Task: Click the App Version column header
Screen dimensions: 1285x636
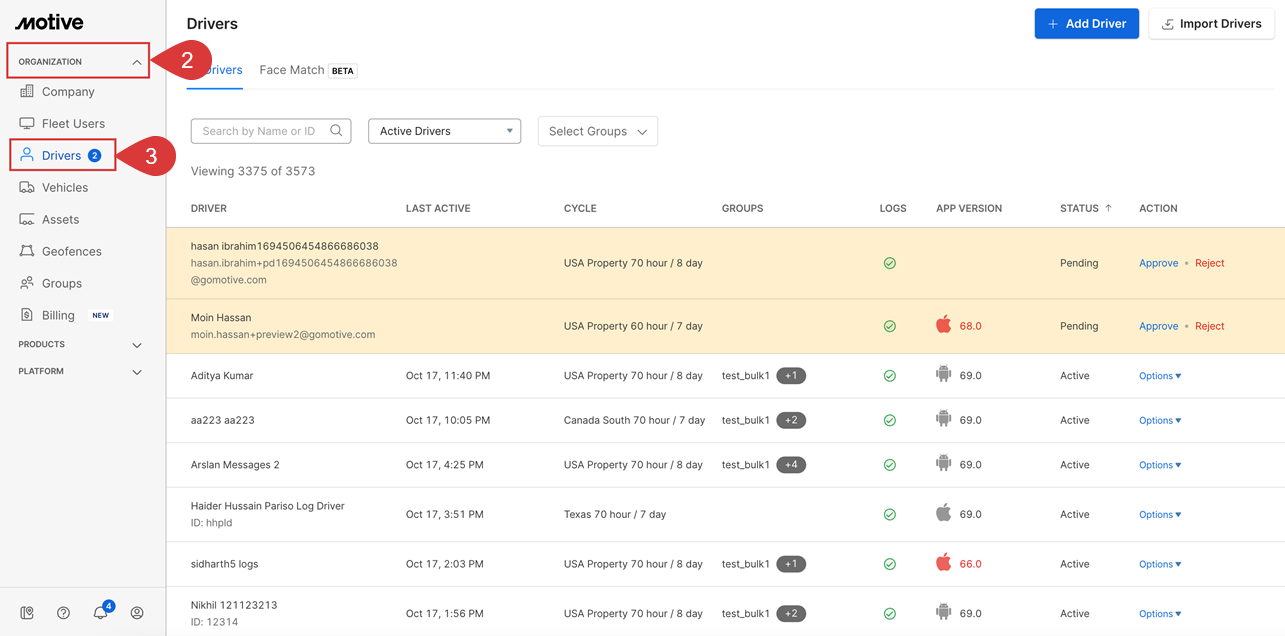Action: [x=969, y=208]
